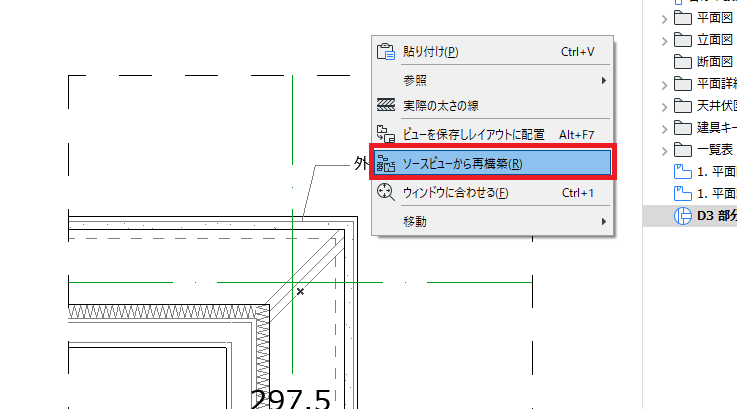Click the x marker in the drawing

[x=300, y=292]
